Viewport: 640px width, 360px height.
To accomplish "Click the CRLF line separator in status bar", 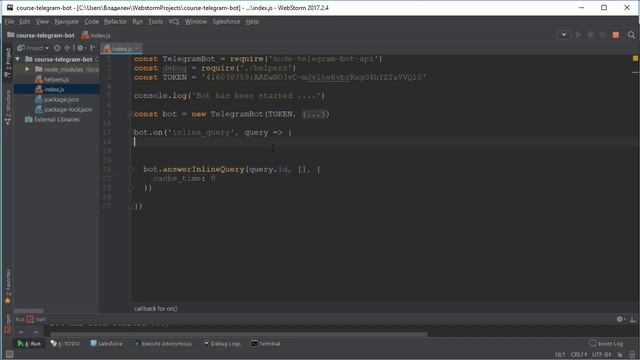I will (x=579, y=355).
